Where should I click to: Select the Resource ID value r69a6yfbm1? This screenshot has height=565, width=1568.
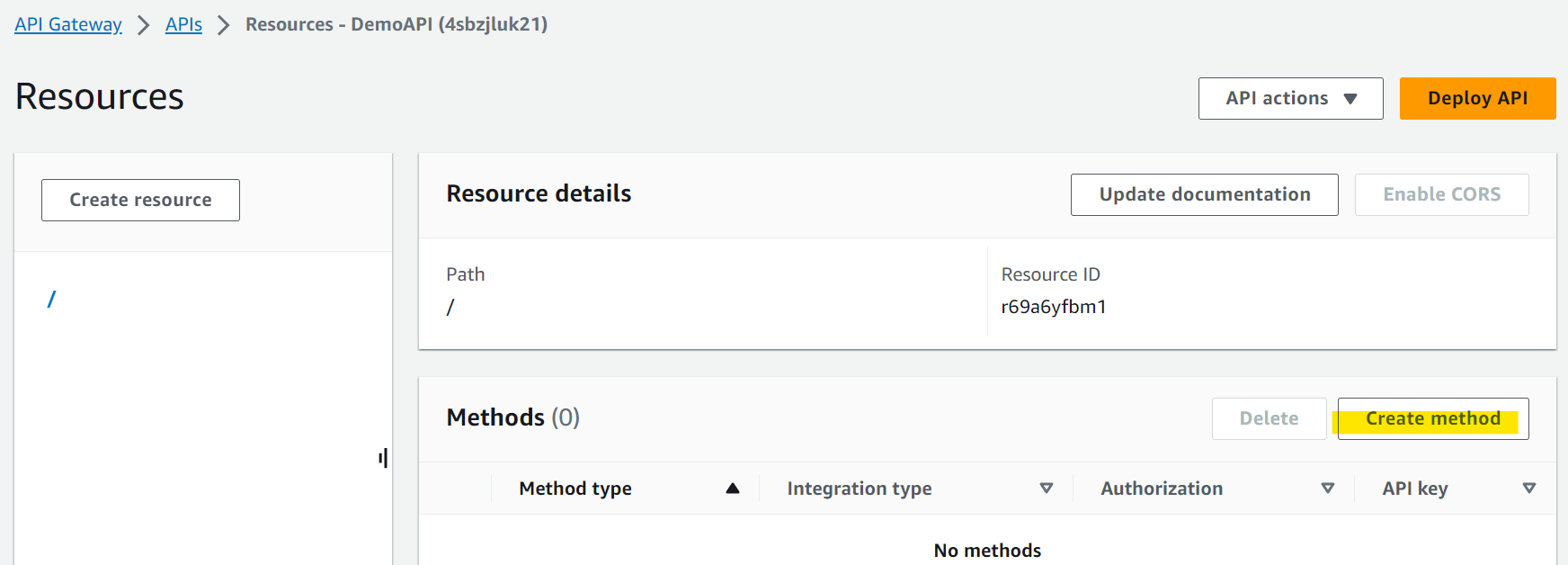[1054, 307]
